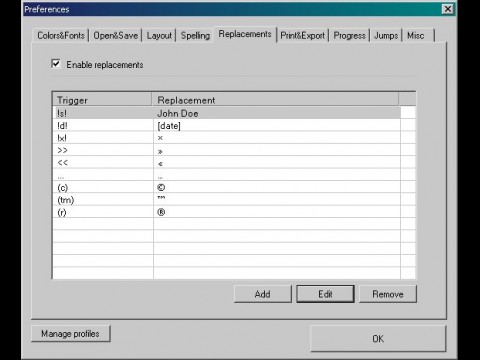The image size is (480, 360).
Task: Select the ellipsis trigger row
Action: tap(227, 175)
